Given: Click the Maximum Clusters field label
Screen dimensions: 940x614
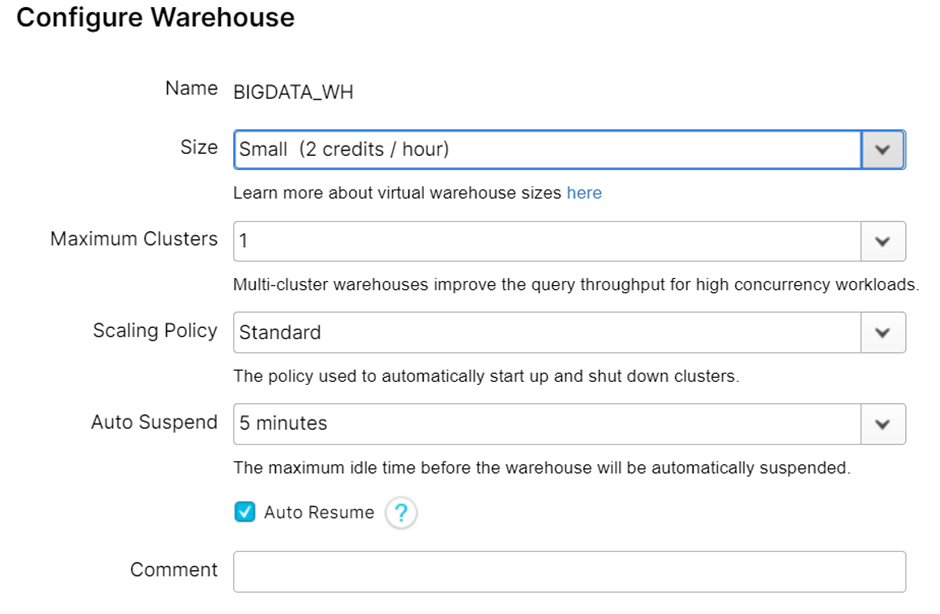Looking at the screenshot, I should point(134,239).
